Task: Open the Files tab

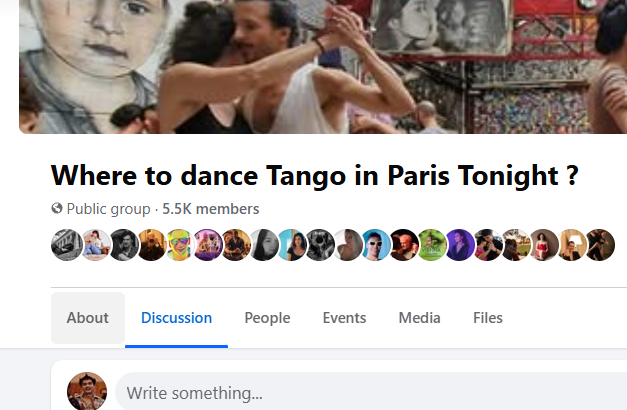Action: click(488, 318)
